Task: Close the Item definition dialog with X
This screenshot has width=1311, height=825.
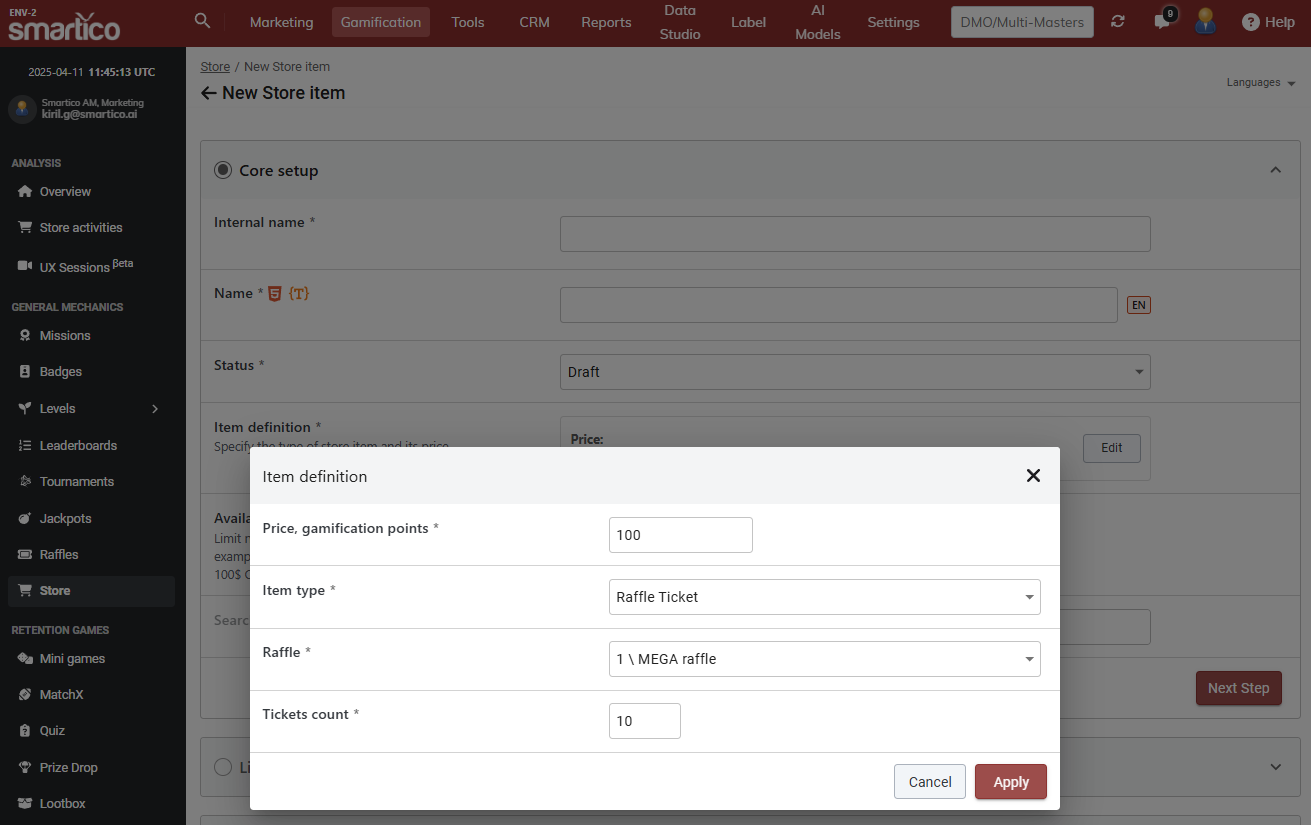Action: tap(1033, 476)
